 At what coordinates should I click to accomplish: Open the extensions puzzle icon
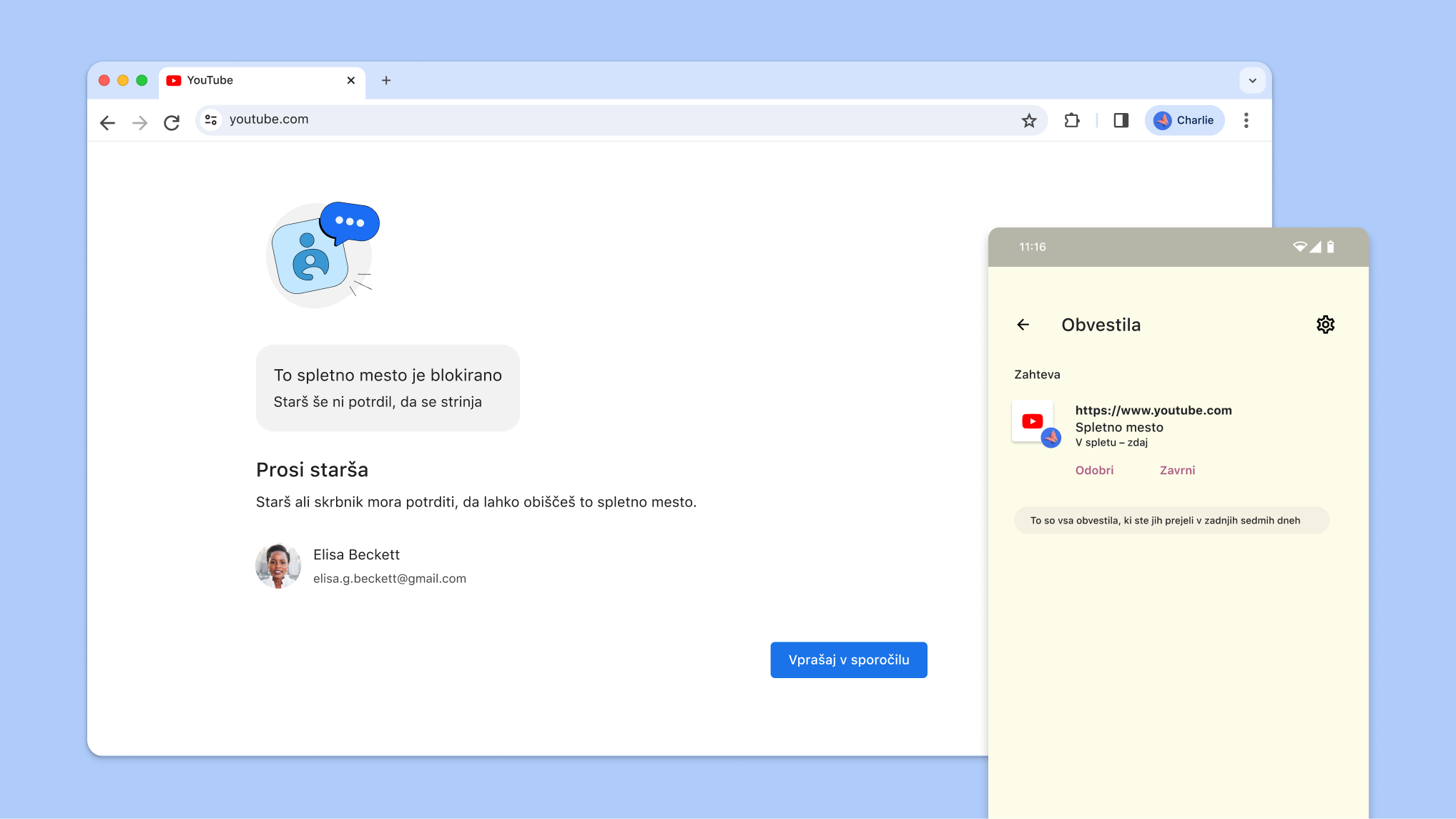[1071, 120]
